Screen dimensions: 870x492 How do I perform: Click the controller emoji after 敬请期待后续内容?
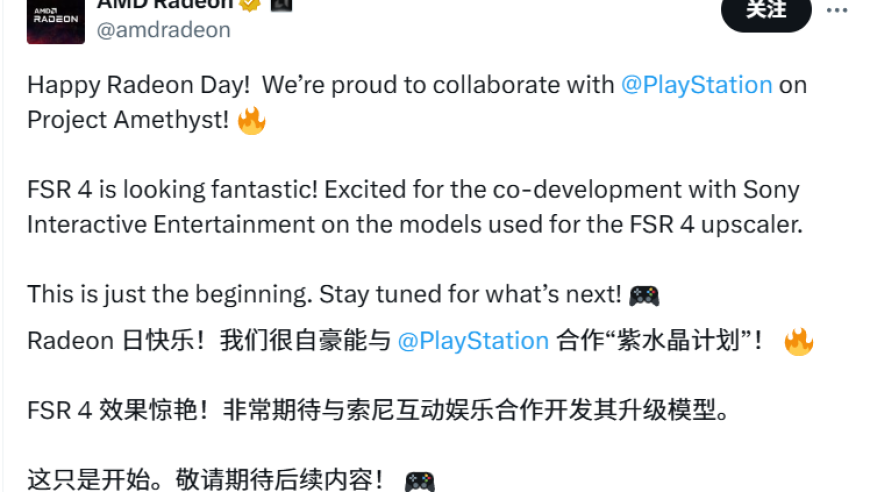click(x=419, y=481)
